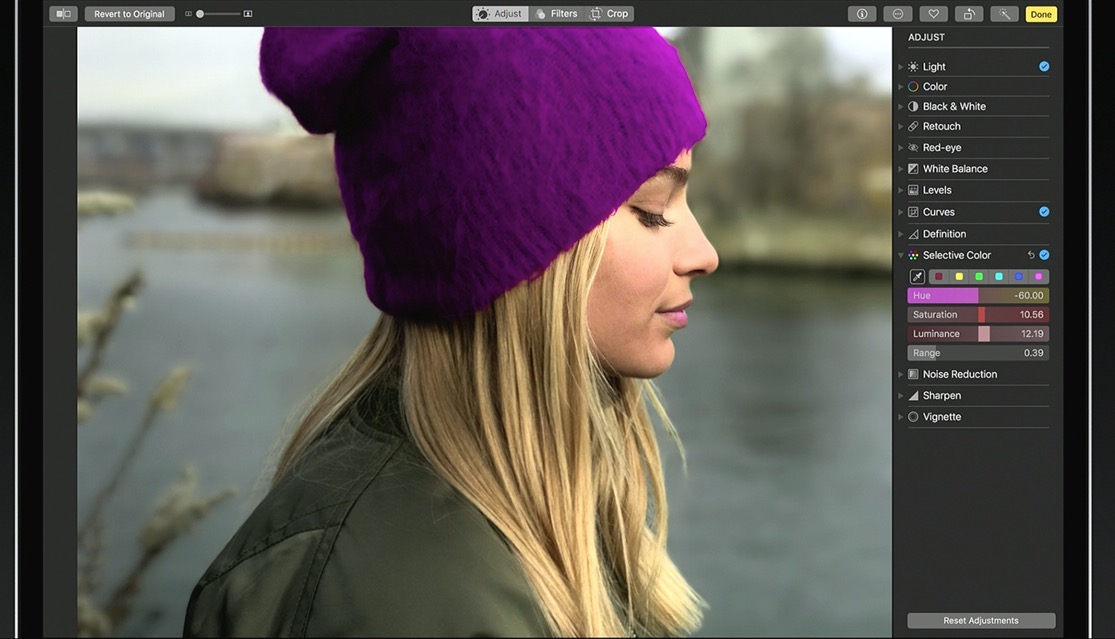Click the yellow Done button
Viewport: 1115px width, 639px height.
pyautogui.click(x=1041, y=14)
